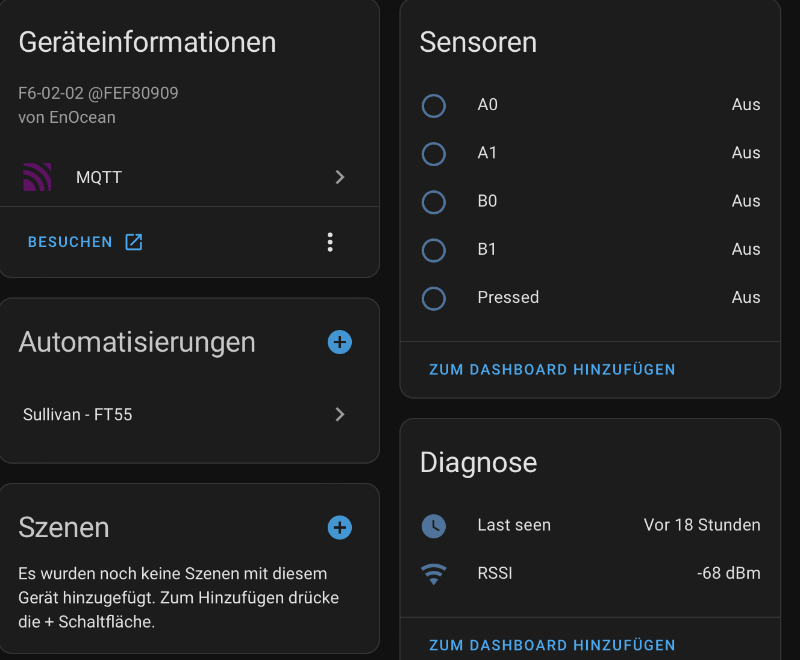Open the B1 sensor entity row
Viewport: 800px width, 660px height.
590,249
